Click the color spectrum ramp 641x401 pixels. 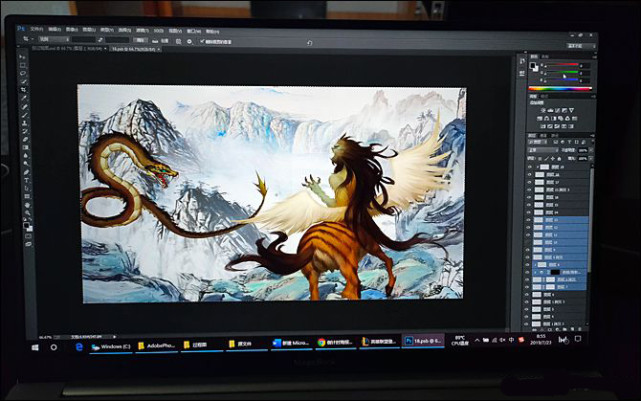560,88
